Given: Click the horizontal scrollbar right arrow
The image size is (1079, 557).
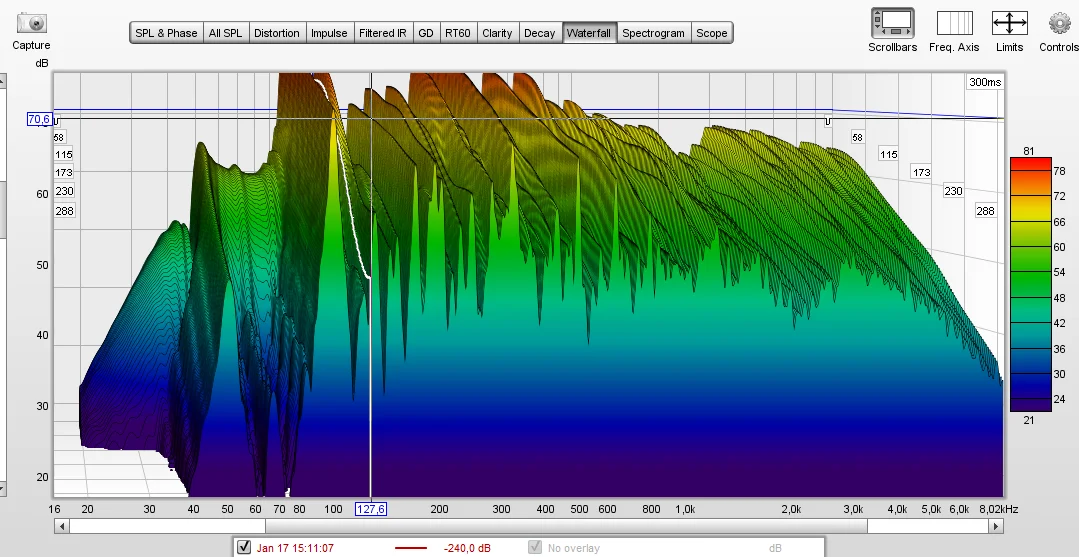Looking at the screenshot, I should point(995,527).
